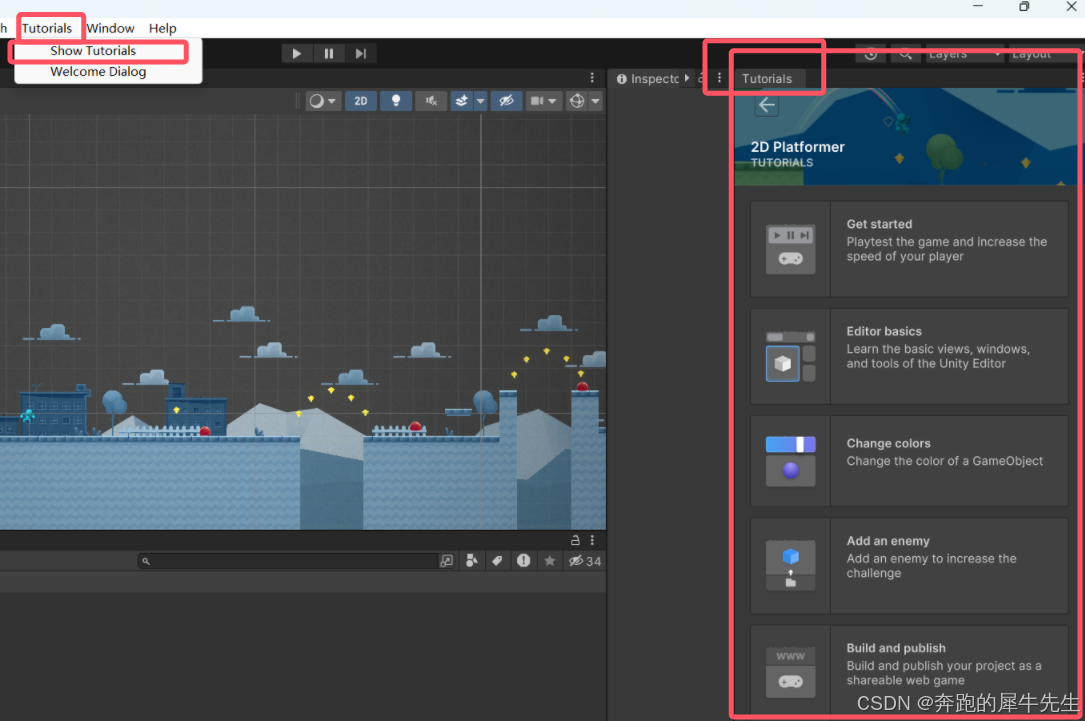Viewport: 1085px width, 721px height.
Task: Click the Change colors slider thumbnail
Action: click(x=790, y=461)
